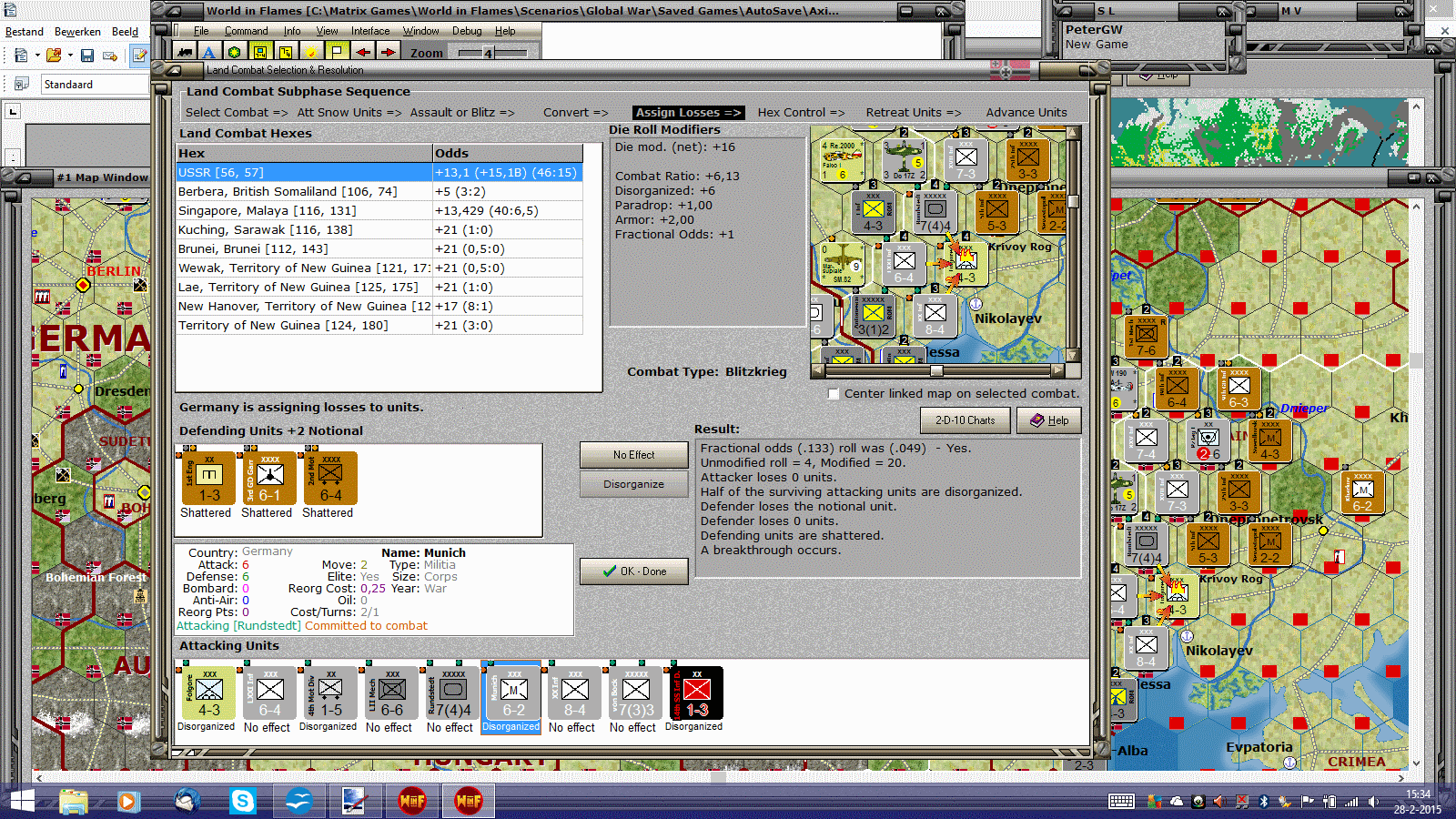Click the Help button in combat dialog

click(x=1048, y=420)
